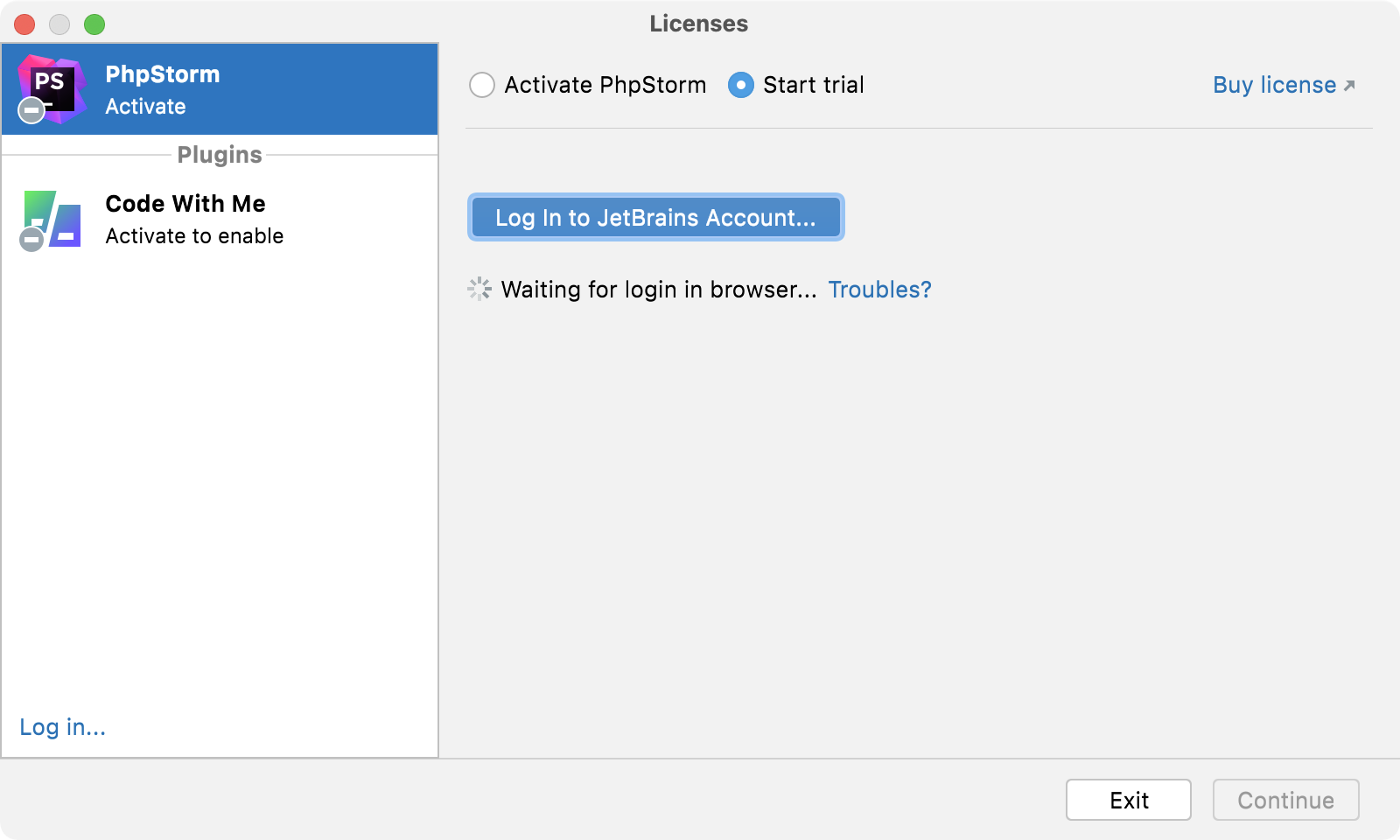Click the external link arrow beside Buy license

1348,84
